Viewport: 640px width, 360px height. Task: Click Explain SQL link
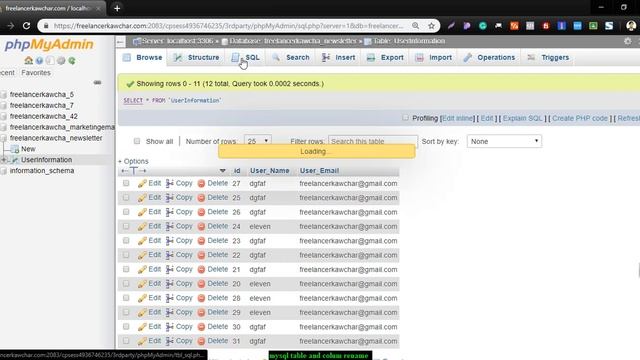coord(522,118)
